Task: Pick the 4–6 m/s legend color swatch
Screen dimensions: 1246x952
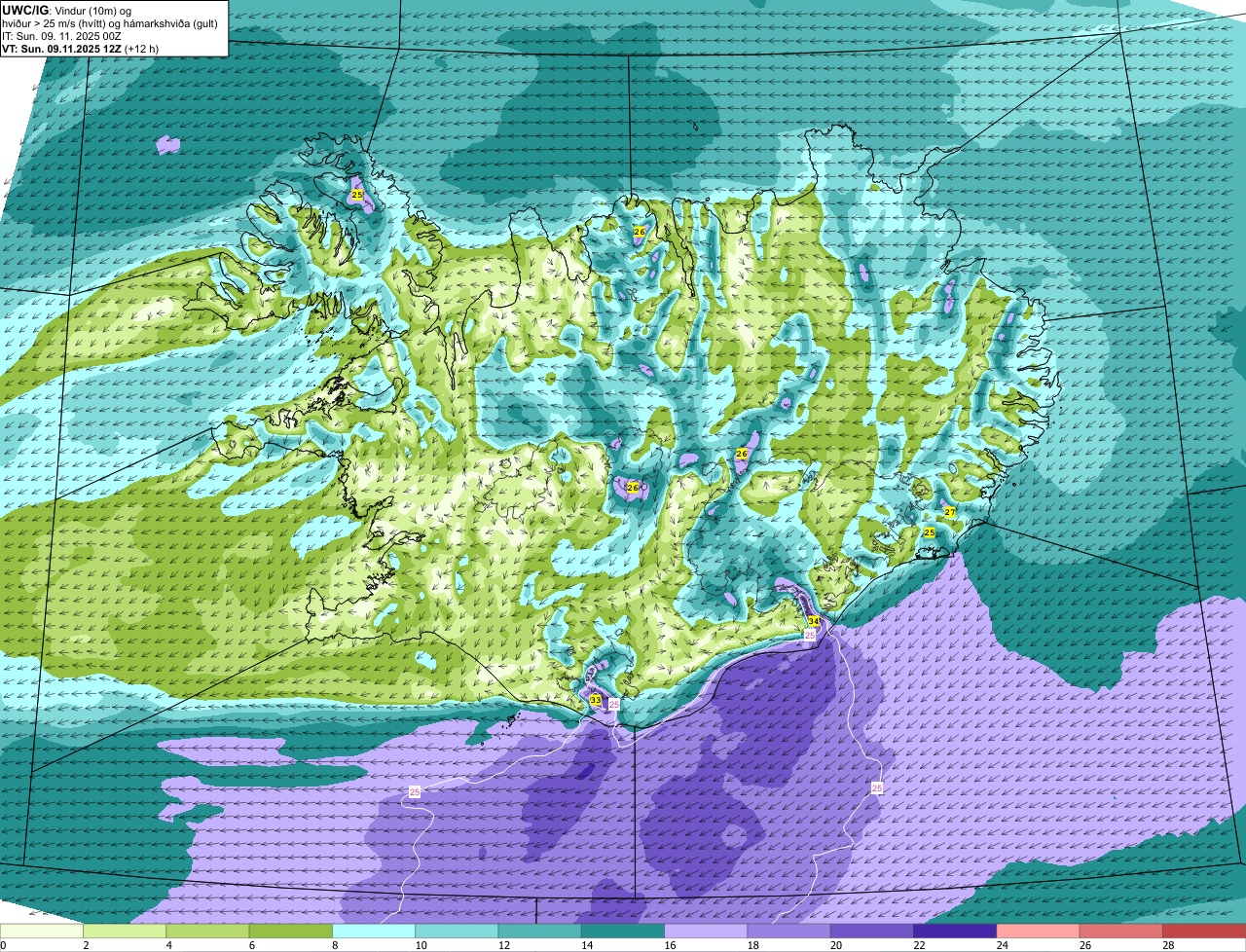Action: (207, 931)
